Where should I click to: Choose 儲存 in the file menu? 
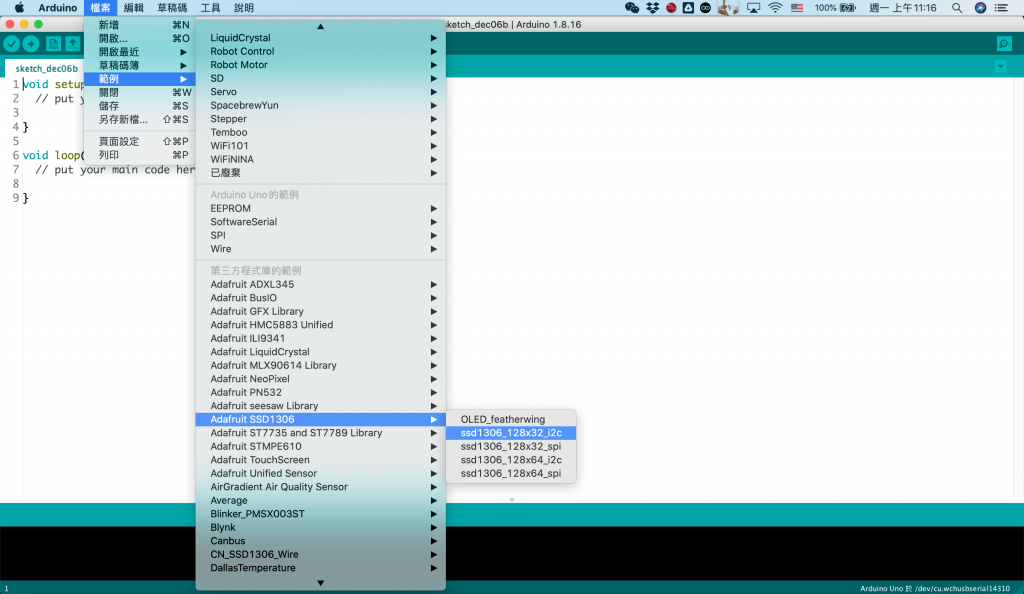pos(140,106)
